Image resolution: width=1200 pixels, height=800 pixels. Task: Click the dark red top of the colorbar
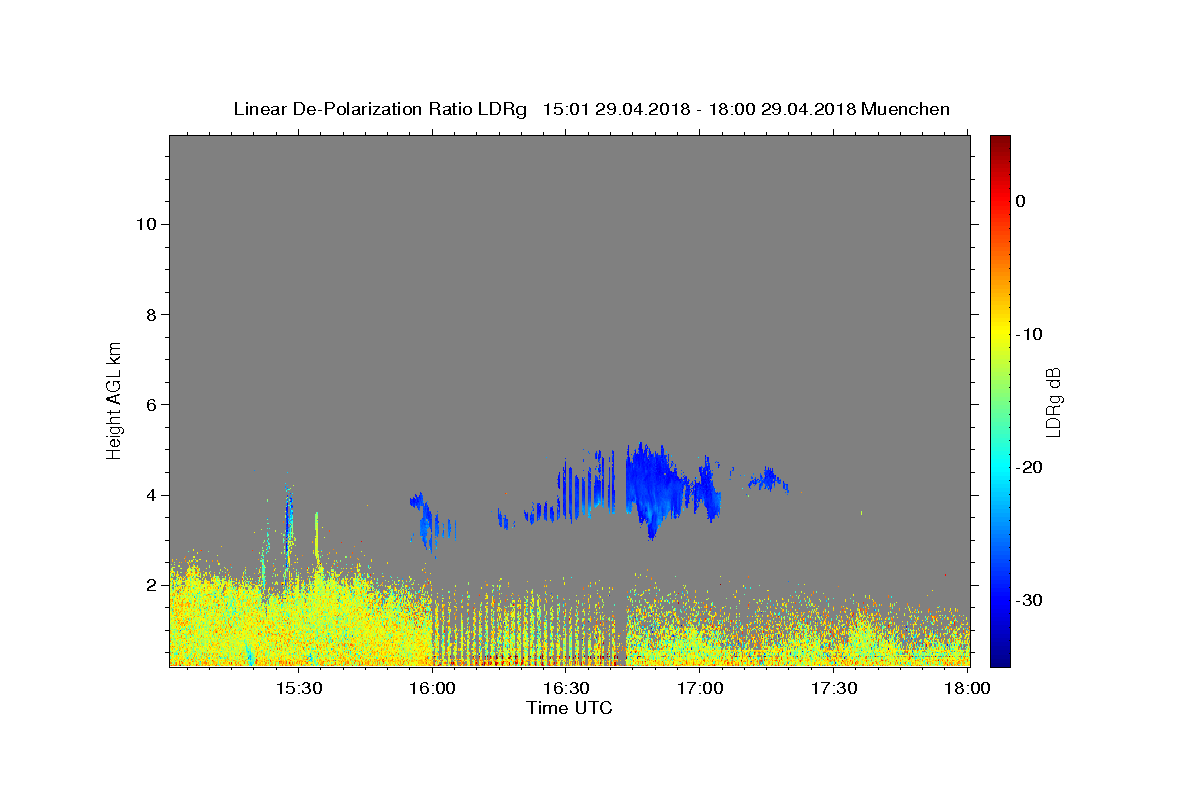(x=999, y=142)
